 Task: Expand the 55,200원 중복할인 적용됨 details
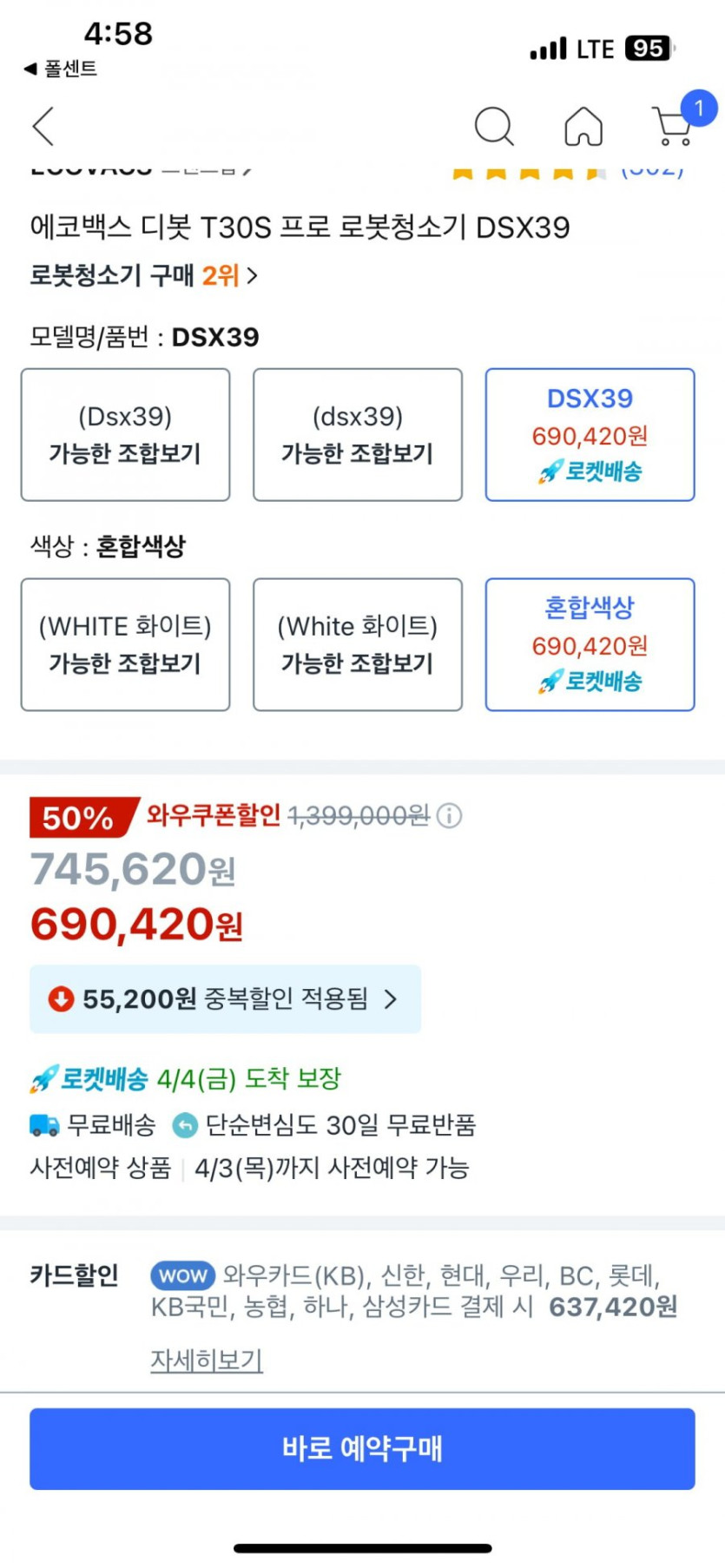[x=225, y=998]
